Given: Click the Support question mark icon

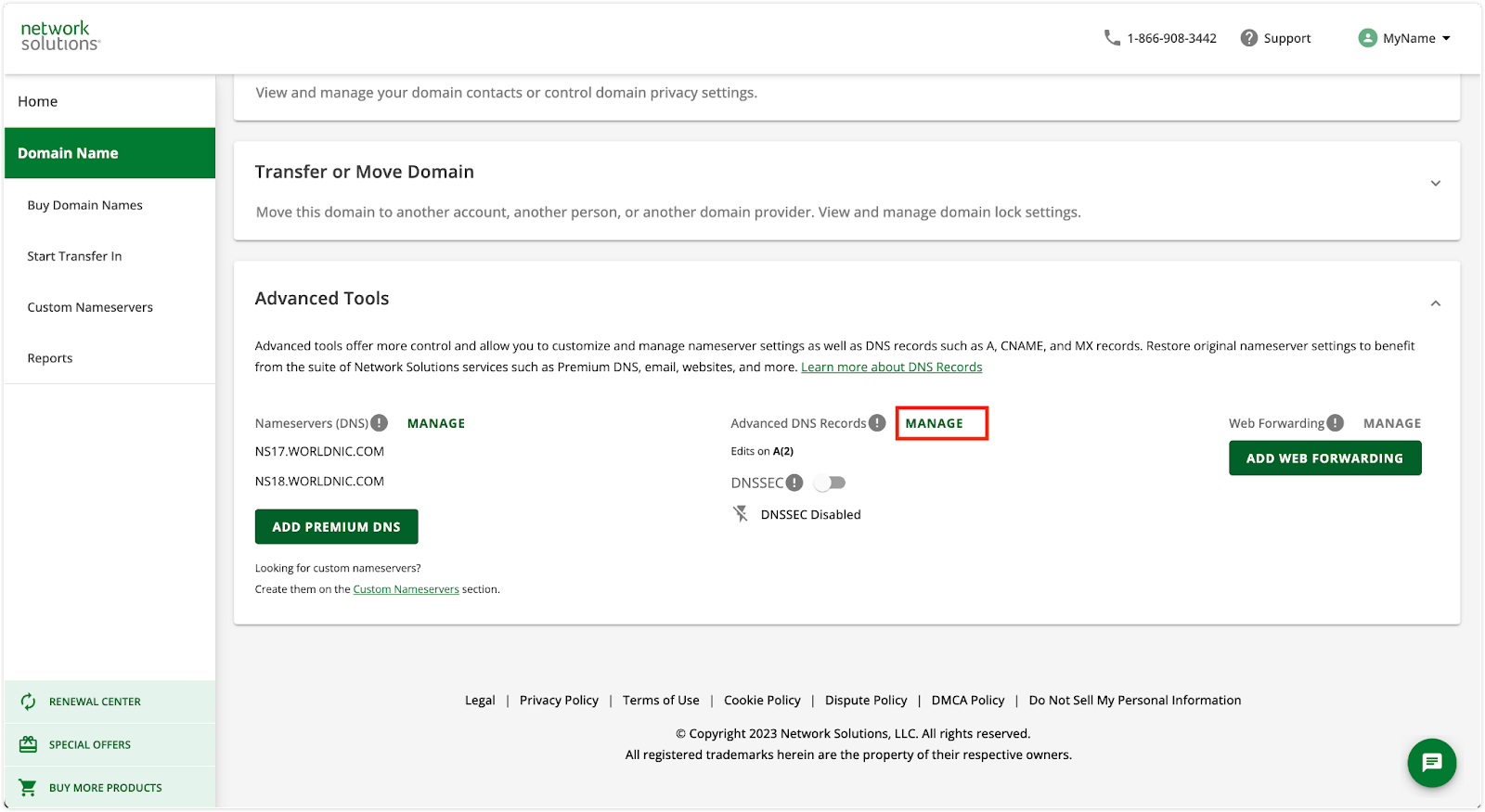Looking at the screenshot, I should [1249, 38].
